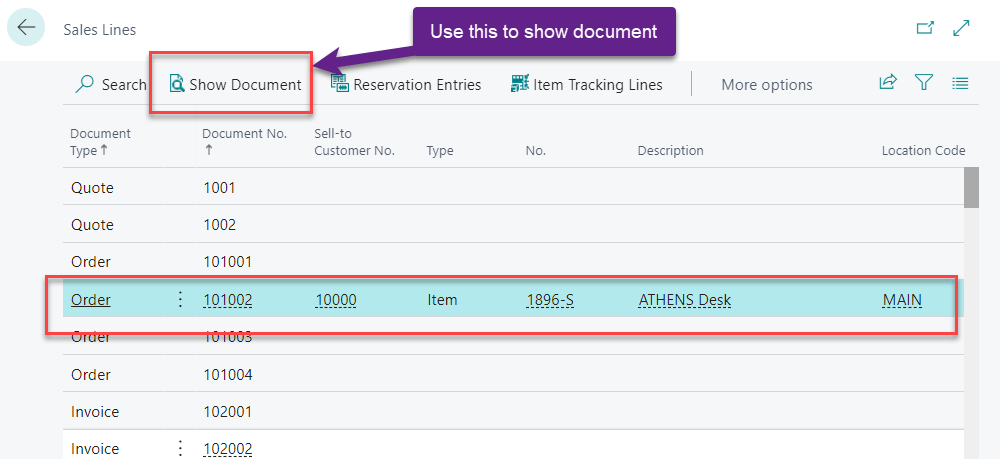1000x459 pixels.
Task: Sort by Document Type column header
Action: [100, 142]
